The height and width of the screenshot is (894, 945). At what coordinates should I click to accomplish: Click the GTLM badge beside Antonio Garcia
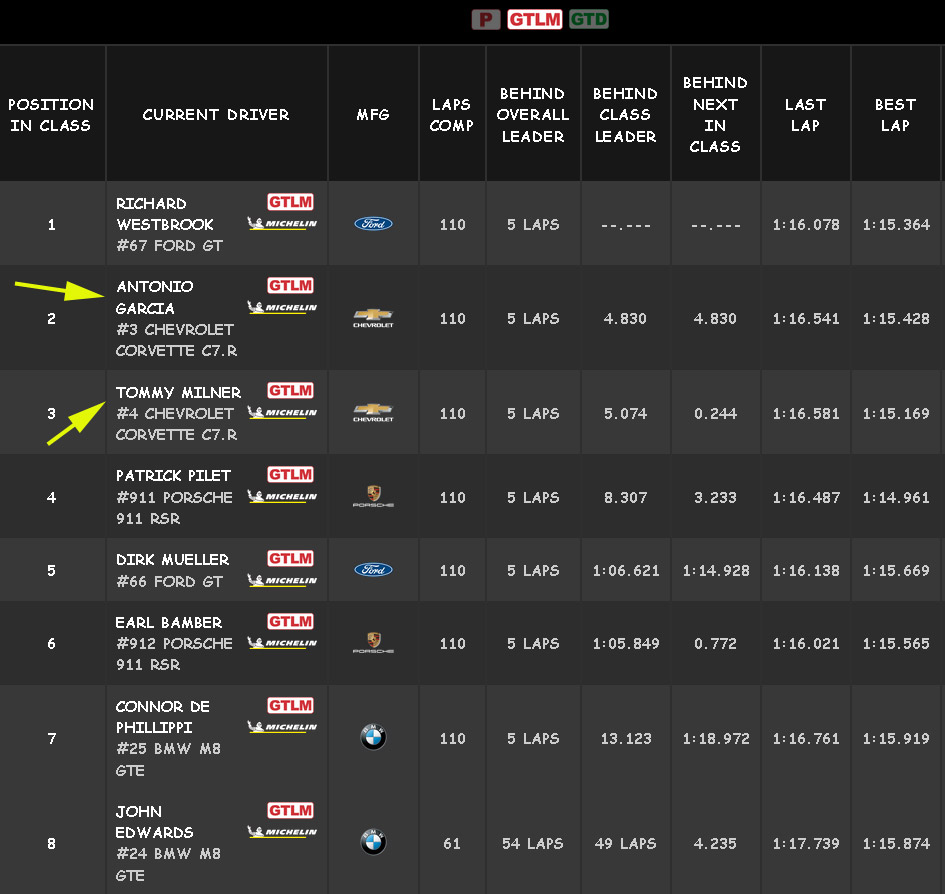pos(290,285)
